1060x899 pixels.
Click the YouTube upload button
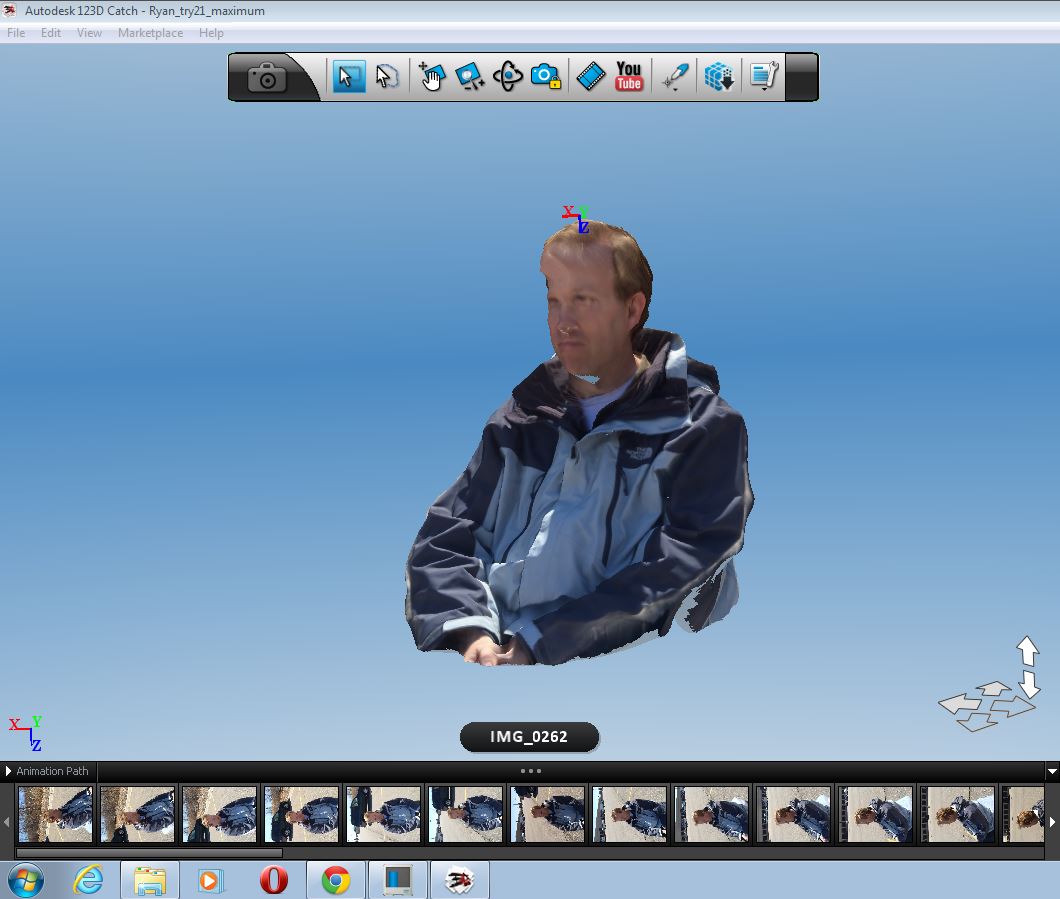coord(629,76)
